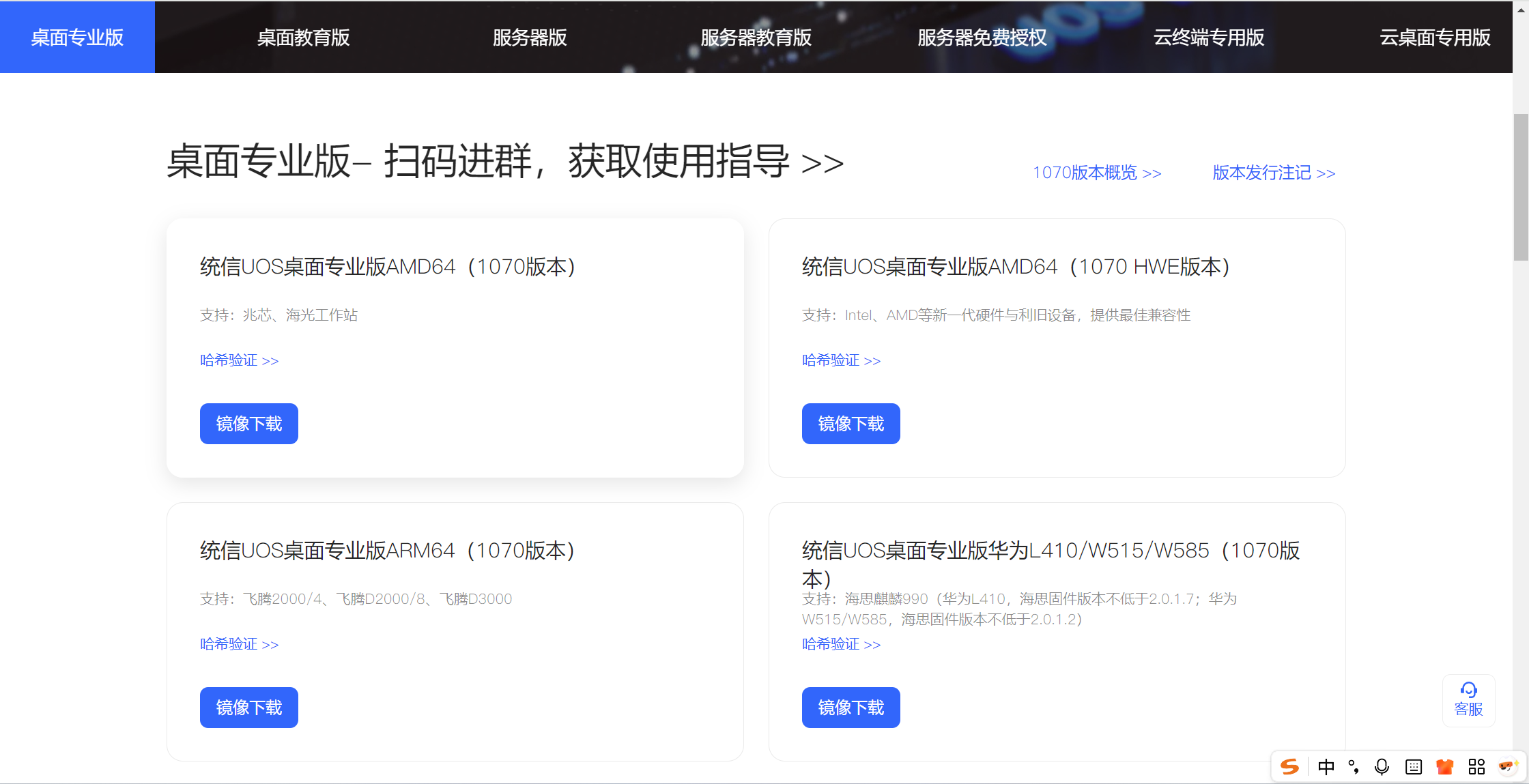
Task: Select the 云终端专用版 tab
Action: 1209,37
